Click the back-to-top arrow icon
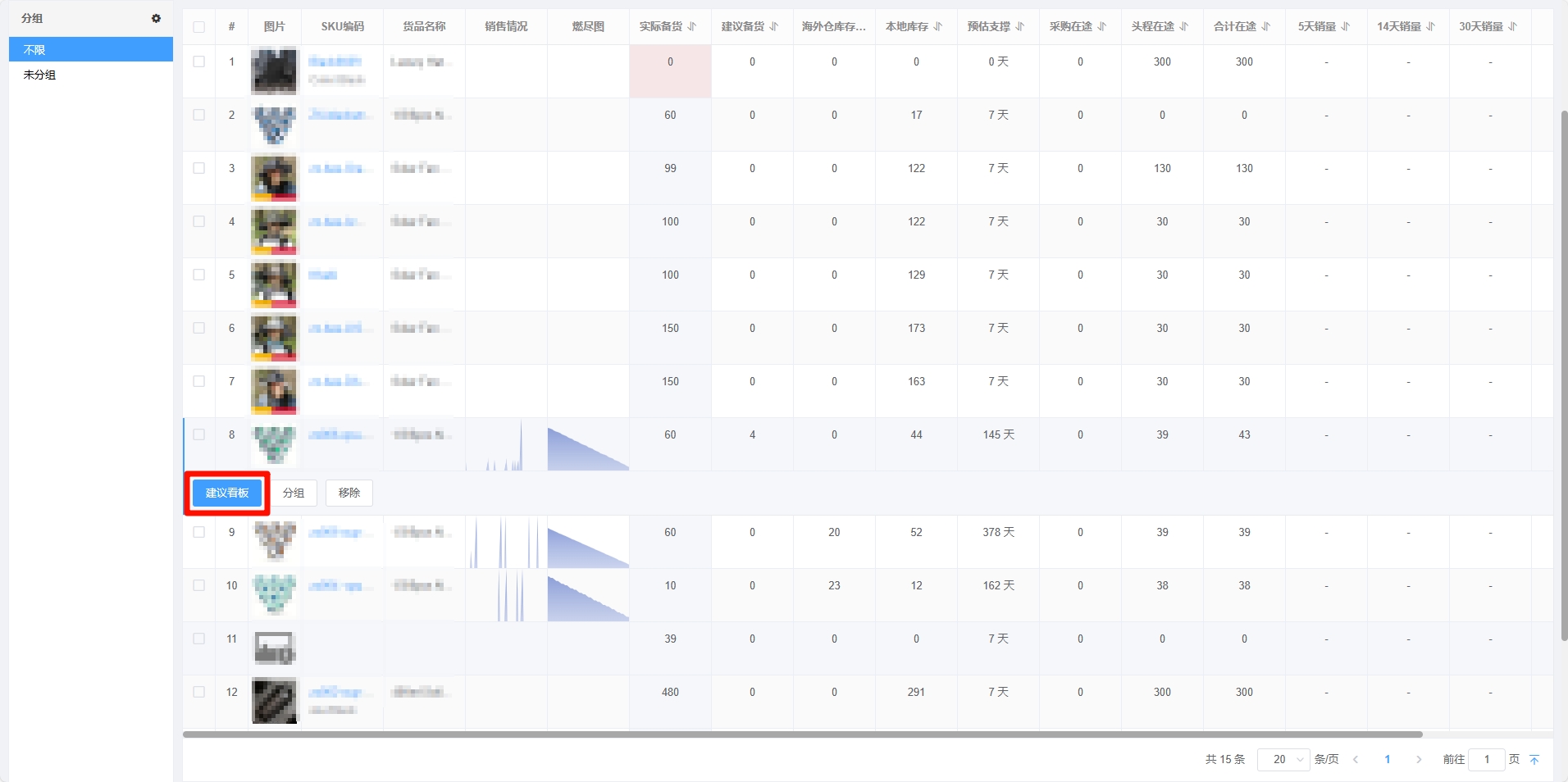Viewport: 1568px width, 782px height. point(1534,760)
